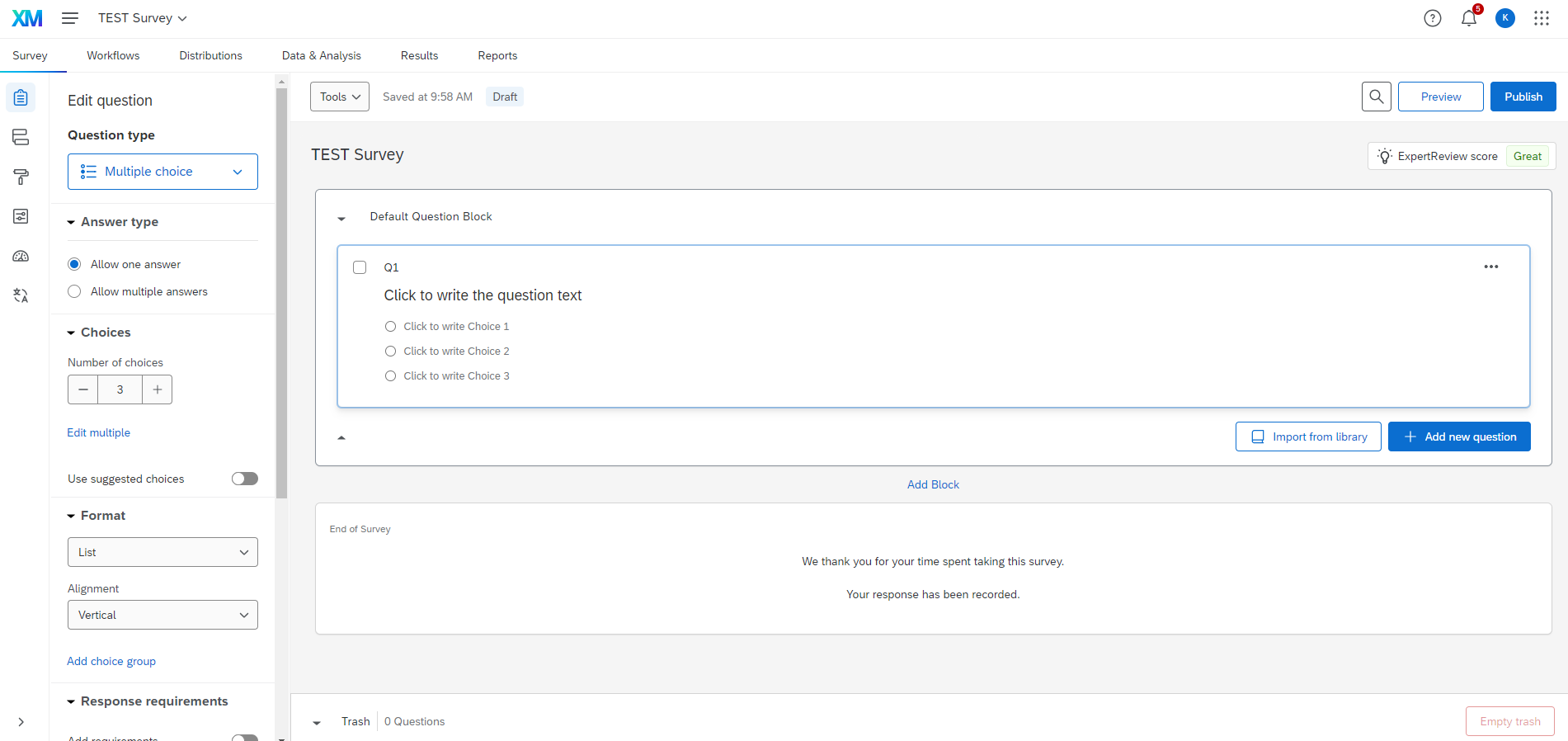This screenshot has width=1568, height=741.
Task: Switch to the Reports tab
Action: pos(497,55)
